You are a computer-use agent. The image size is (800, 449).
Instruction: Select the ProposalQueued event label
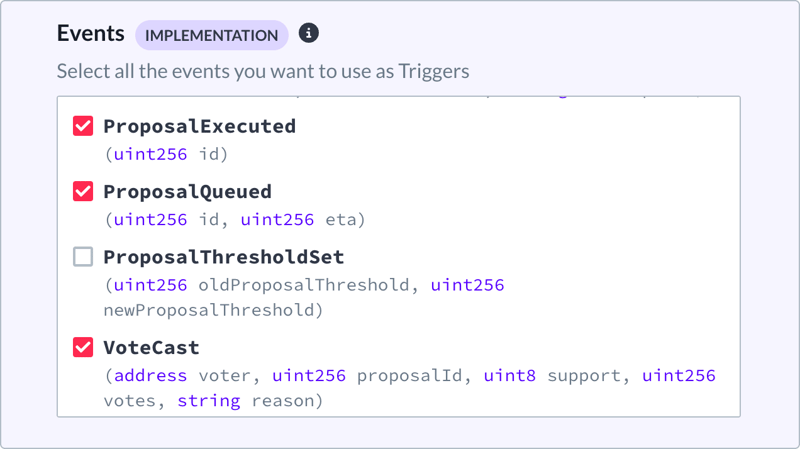pyautogui.click(x=188, y=192)
